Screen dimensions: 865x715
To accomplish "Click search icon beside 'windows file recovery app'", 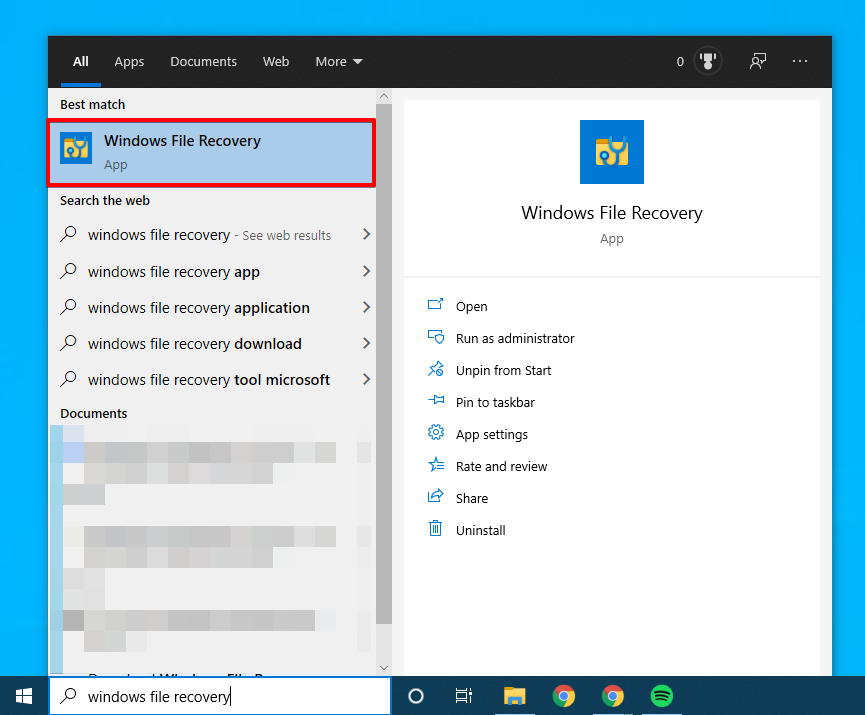I will tap(68, 270).
